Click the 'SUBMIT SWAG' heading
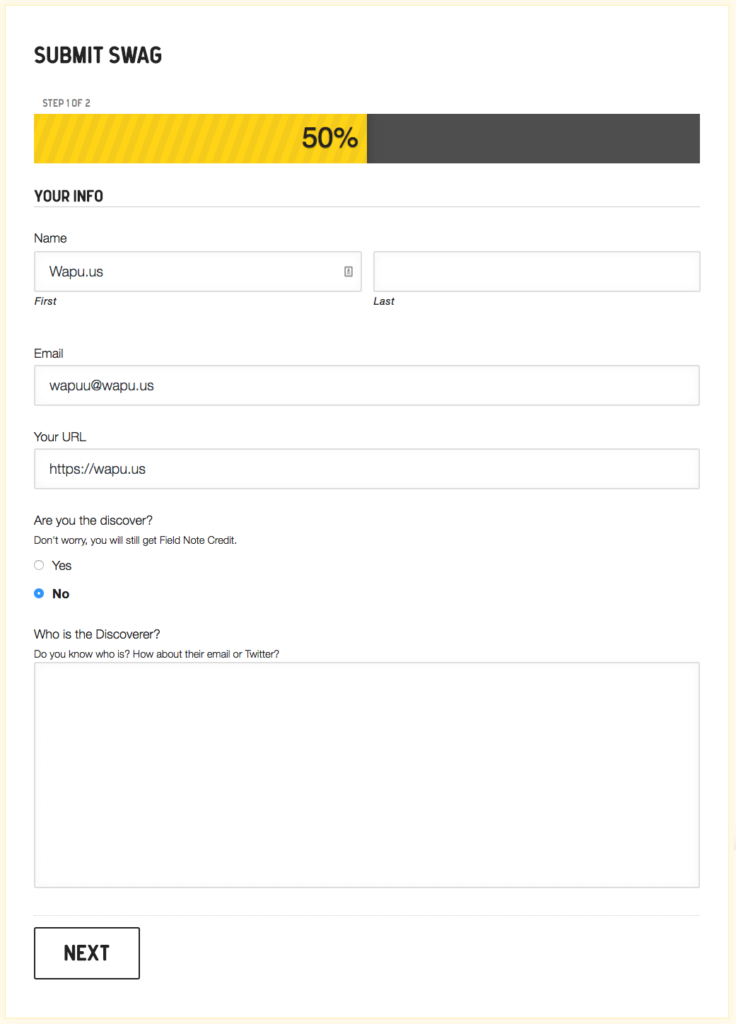 click(x=98, y=56)
